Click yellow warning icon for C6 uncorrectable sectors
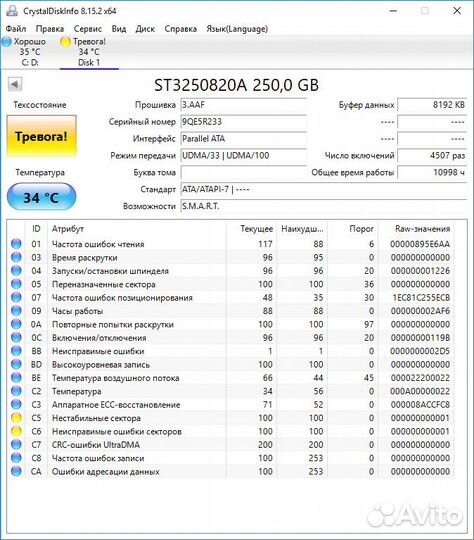Image resolution: width=474 pixels, height=540 pixels. tap(16, 431)
